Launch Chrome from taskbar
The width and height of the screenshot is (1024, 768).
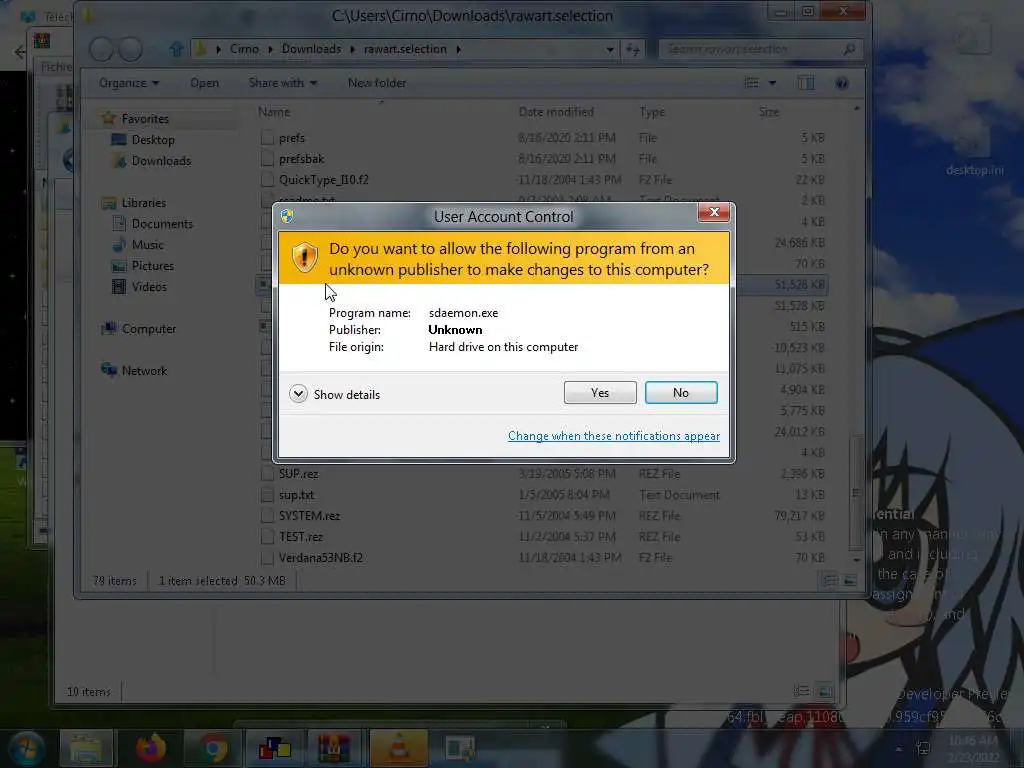(x=213, y=748)
